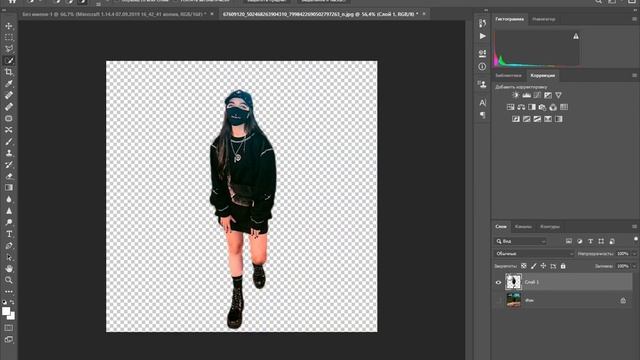Select the Path Selection tool
The height and width of the screenshot is (360, 640).
(x=9, y=257)
